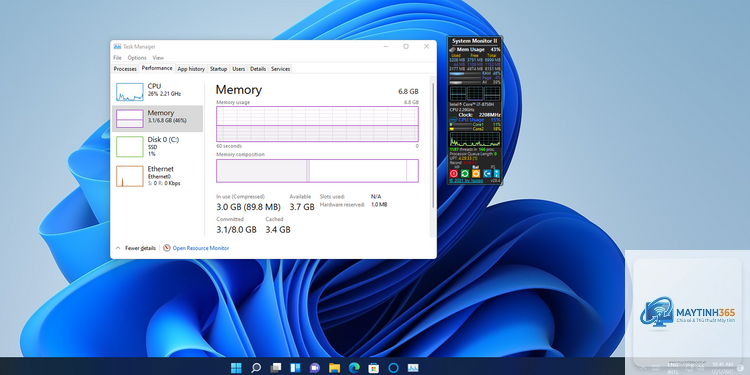Click the CPU usage graph in System Monitor
Viewport: 750px width, 375px height.
475,139
